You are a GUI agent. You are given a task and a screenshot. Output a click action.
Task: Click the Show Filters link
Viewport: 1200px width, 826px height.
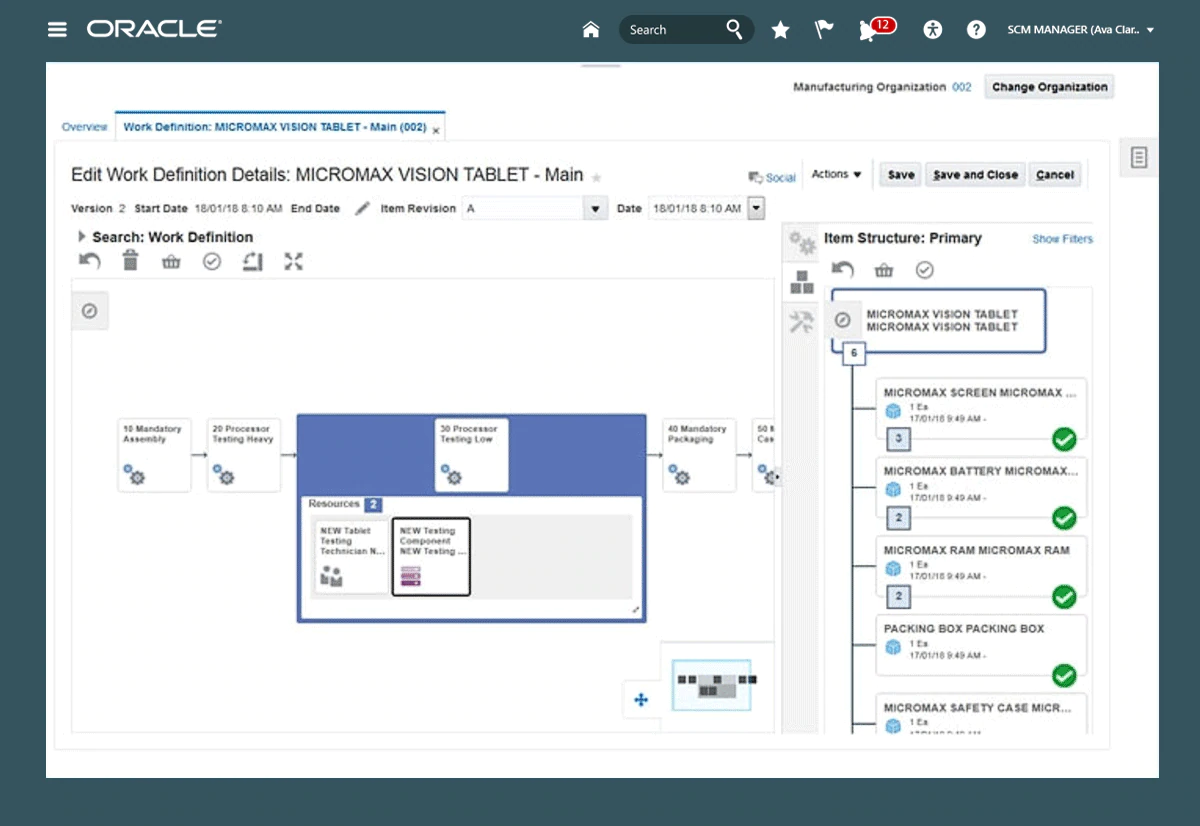click(x=1062, y=239)
